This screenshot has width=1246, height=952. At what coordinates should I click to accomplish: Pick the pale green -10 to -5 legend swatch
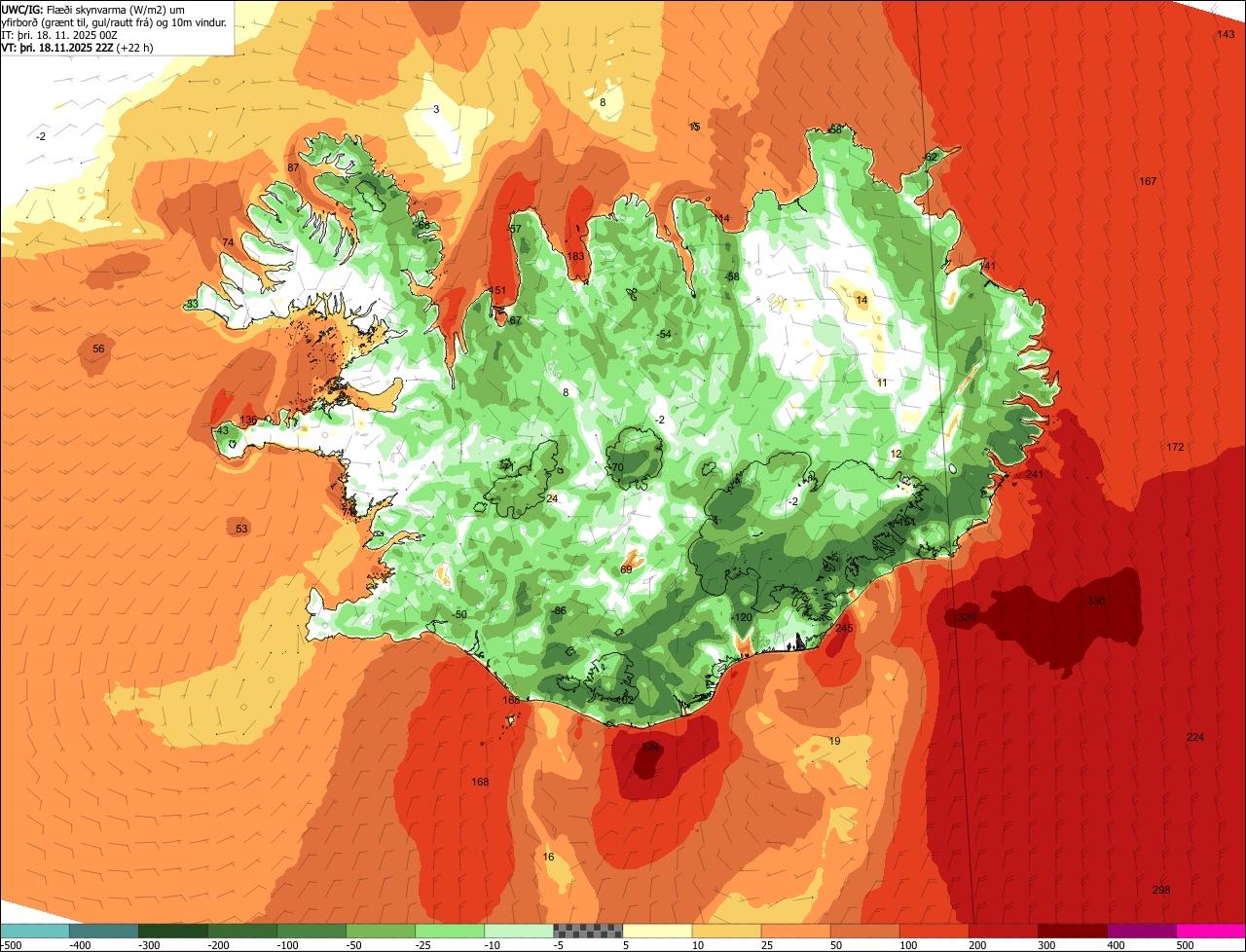click(518, 931)
